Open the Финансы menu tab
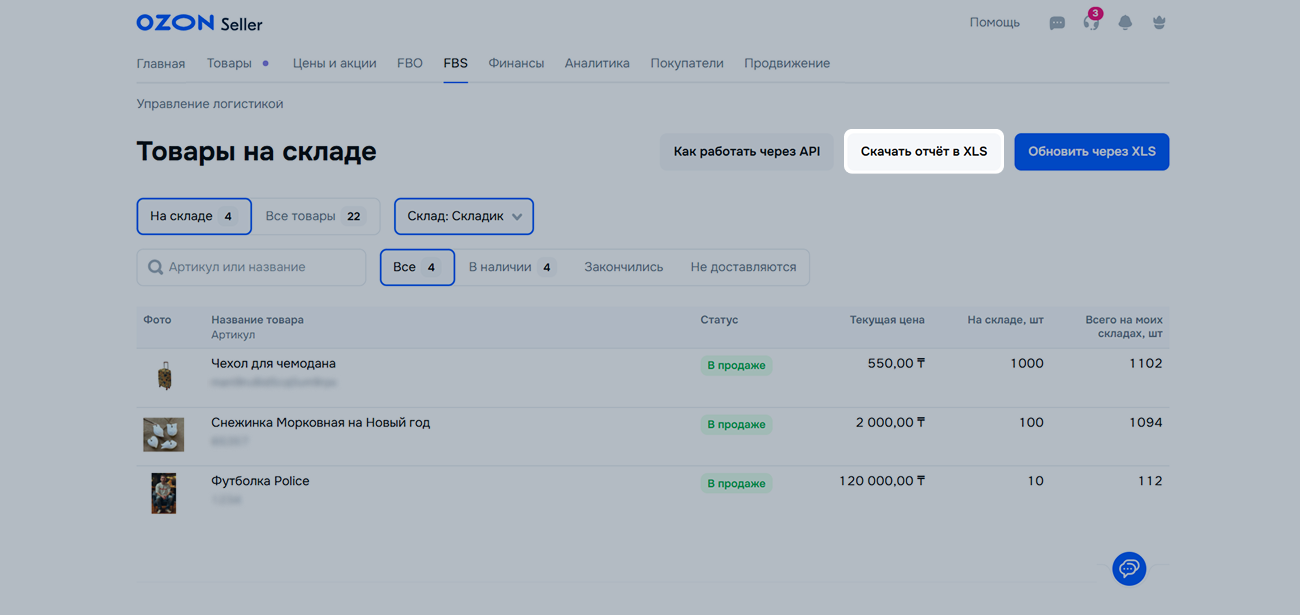 516,63
